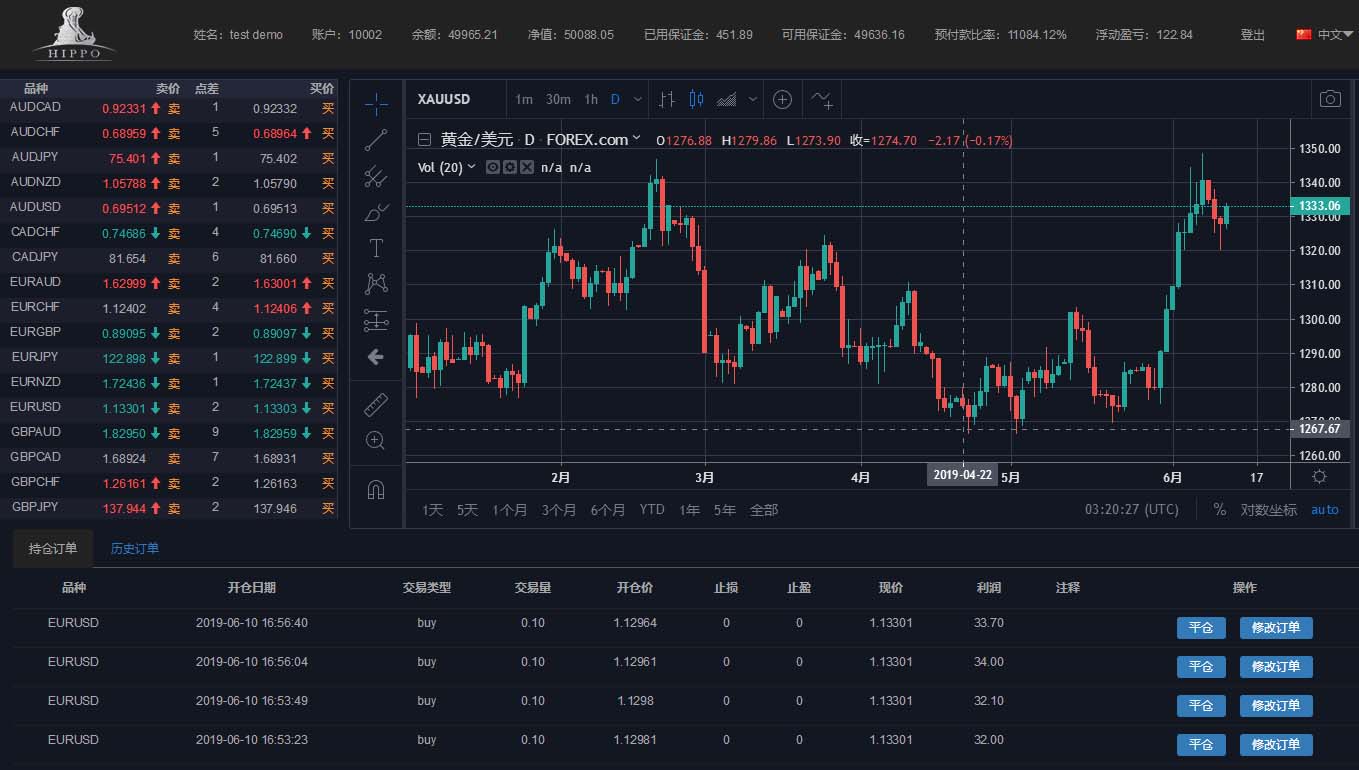Open the language selector showing 中文
The width and height of the screenshot is (1359, 770).
coord(1320,34)
